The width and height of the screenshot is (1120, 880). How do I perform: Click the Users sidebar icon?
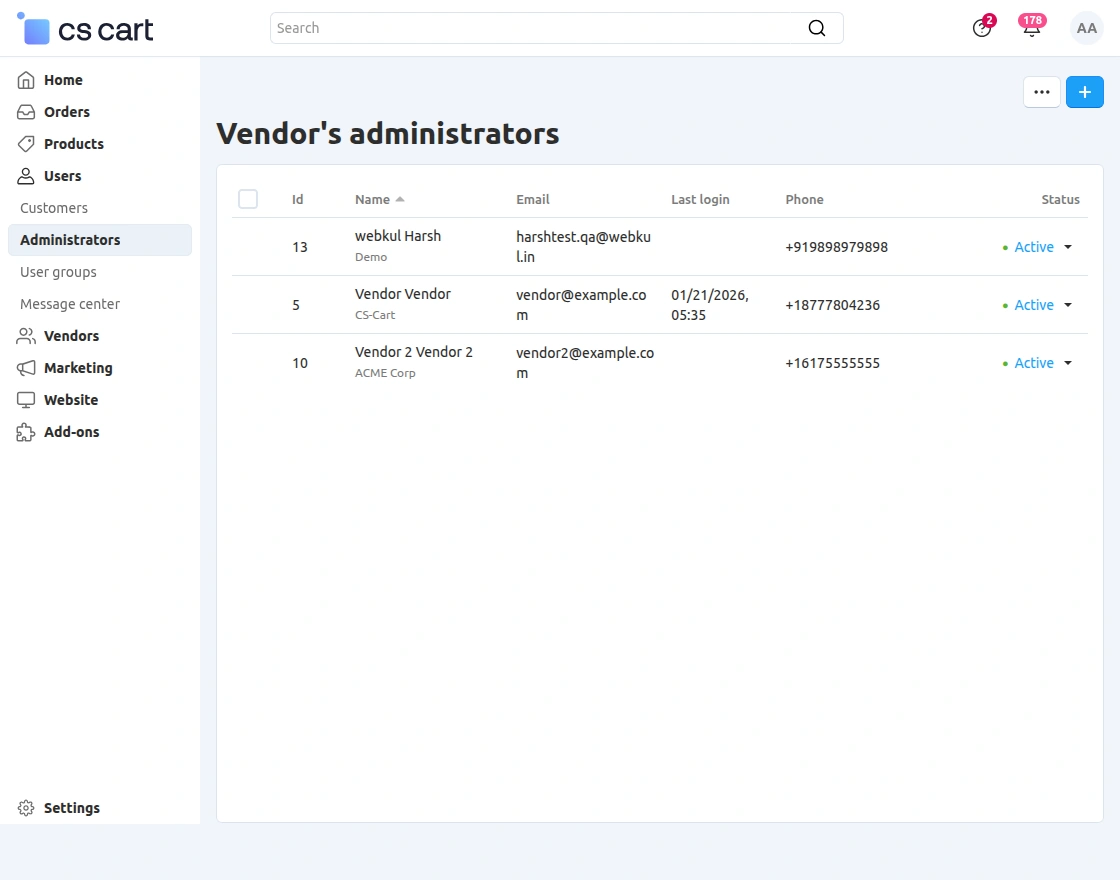(24, 176)
